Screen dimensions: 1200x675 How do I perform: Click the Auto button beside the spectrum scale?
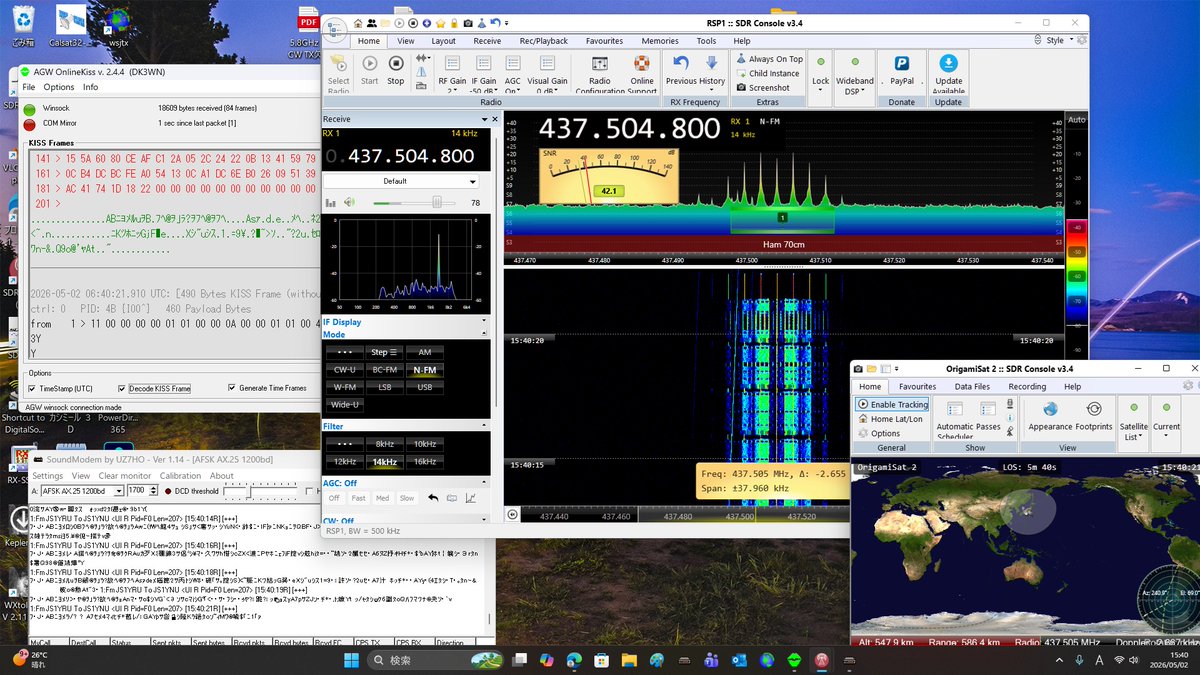1076,120
